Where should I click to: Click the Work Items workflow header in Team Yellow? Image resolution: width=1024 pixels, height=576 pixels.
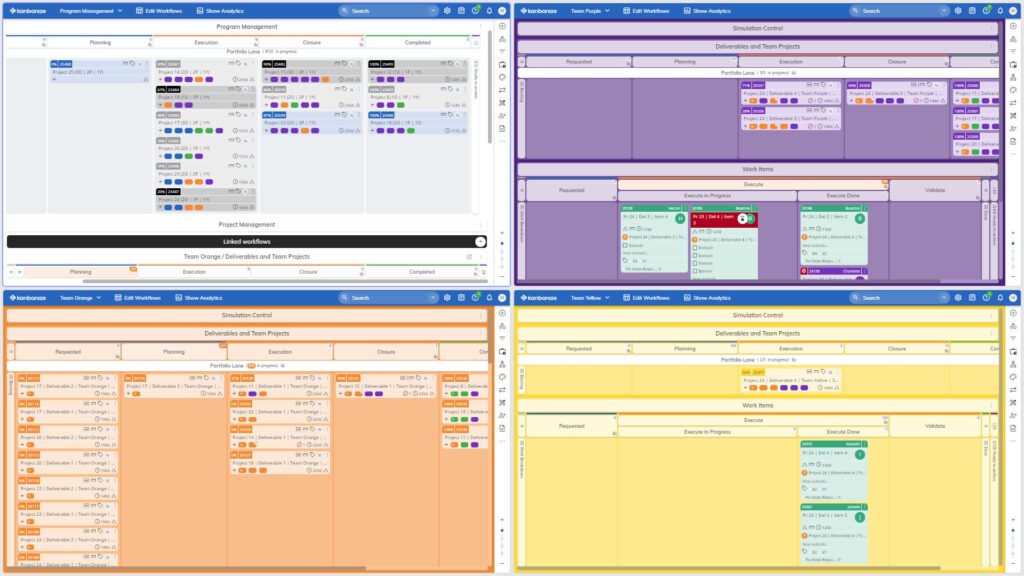[x=757, y=405]
